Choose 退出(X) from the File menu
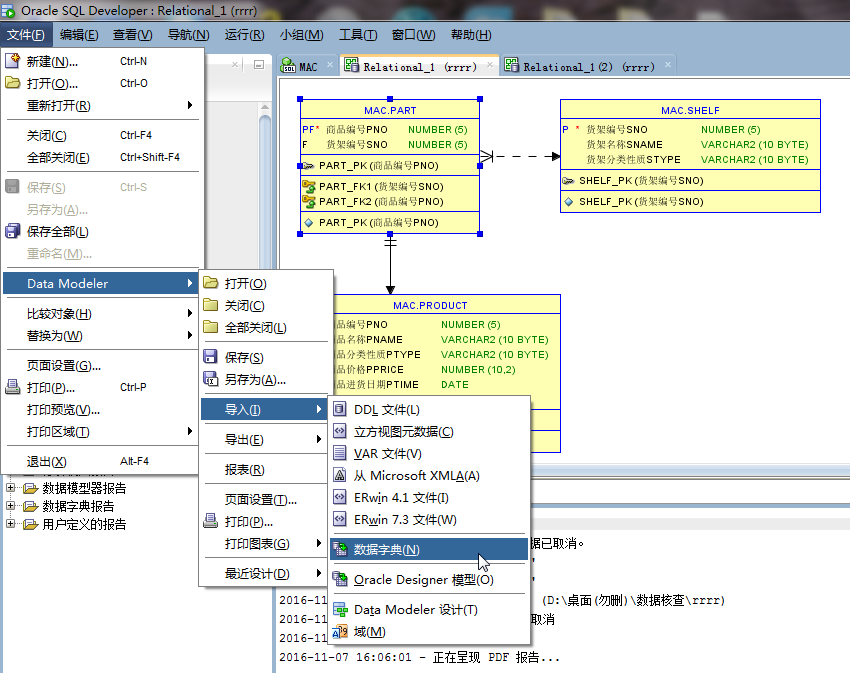Screen dimensions: 850x673 (x=103, y=462)
